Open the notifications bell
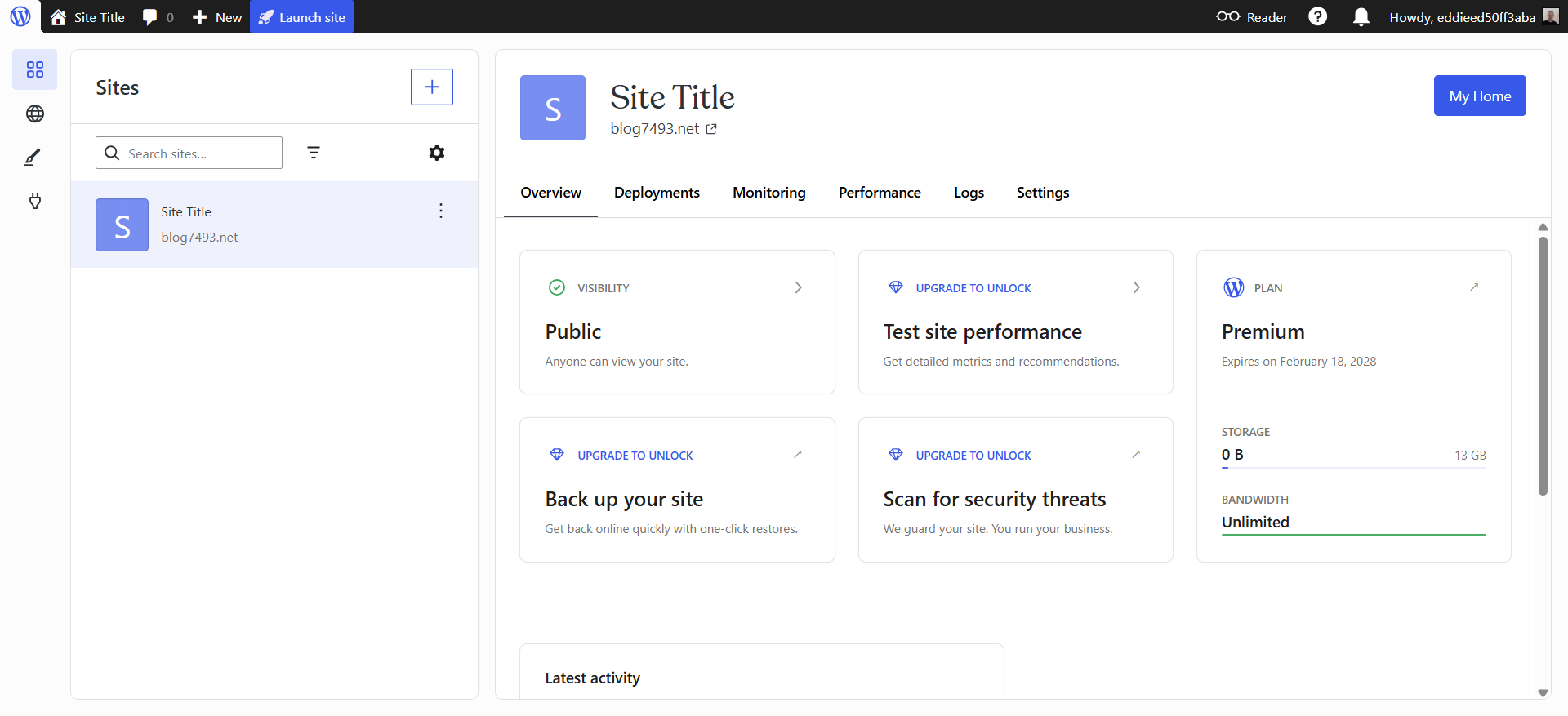This screenshot has height=716, width=1568. (x=1361, y=17)
